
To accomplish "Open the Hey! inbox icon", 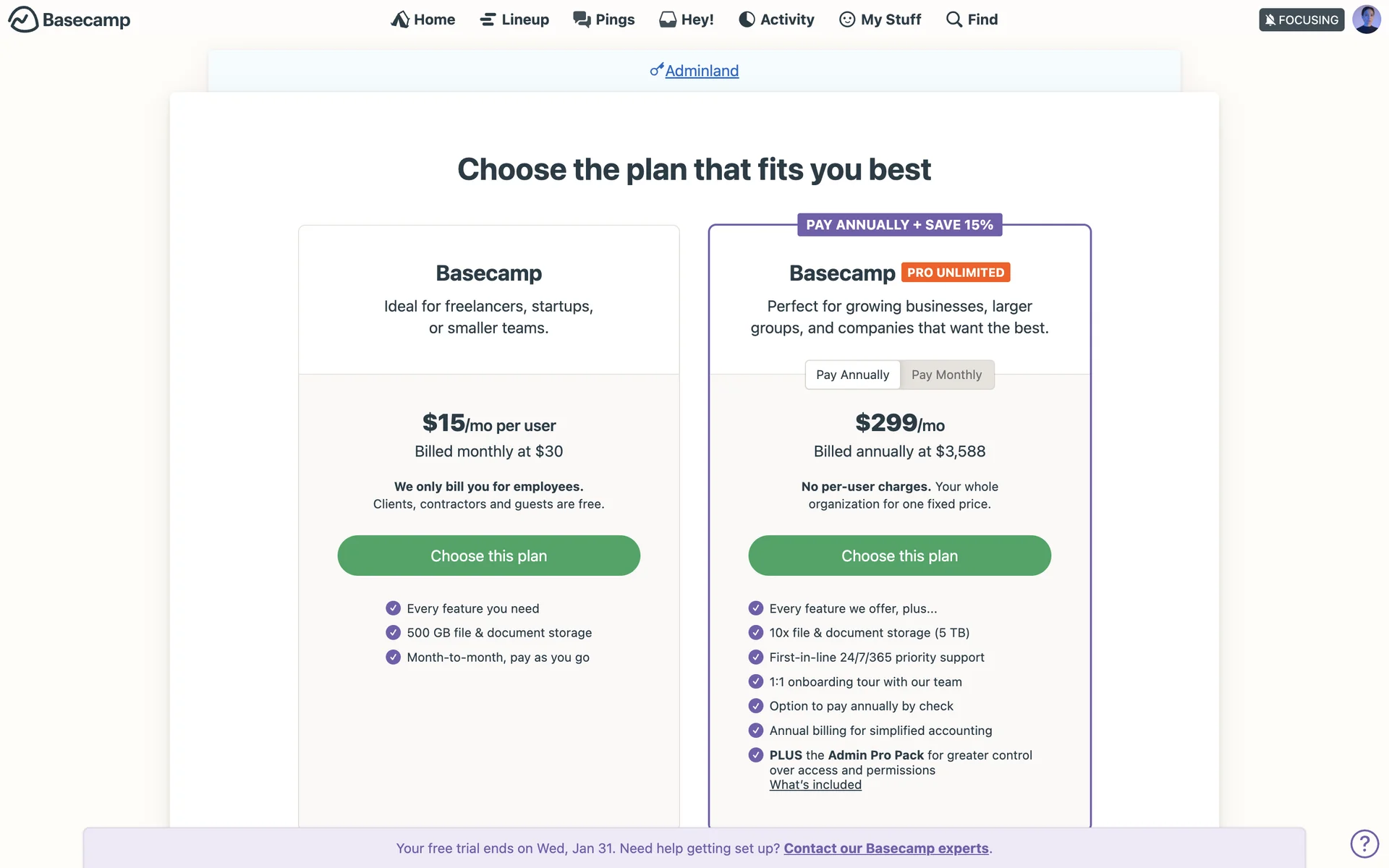I will 668,20.
